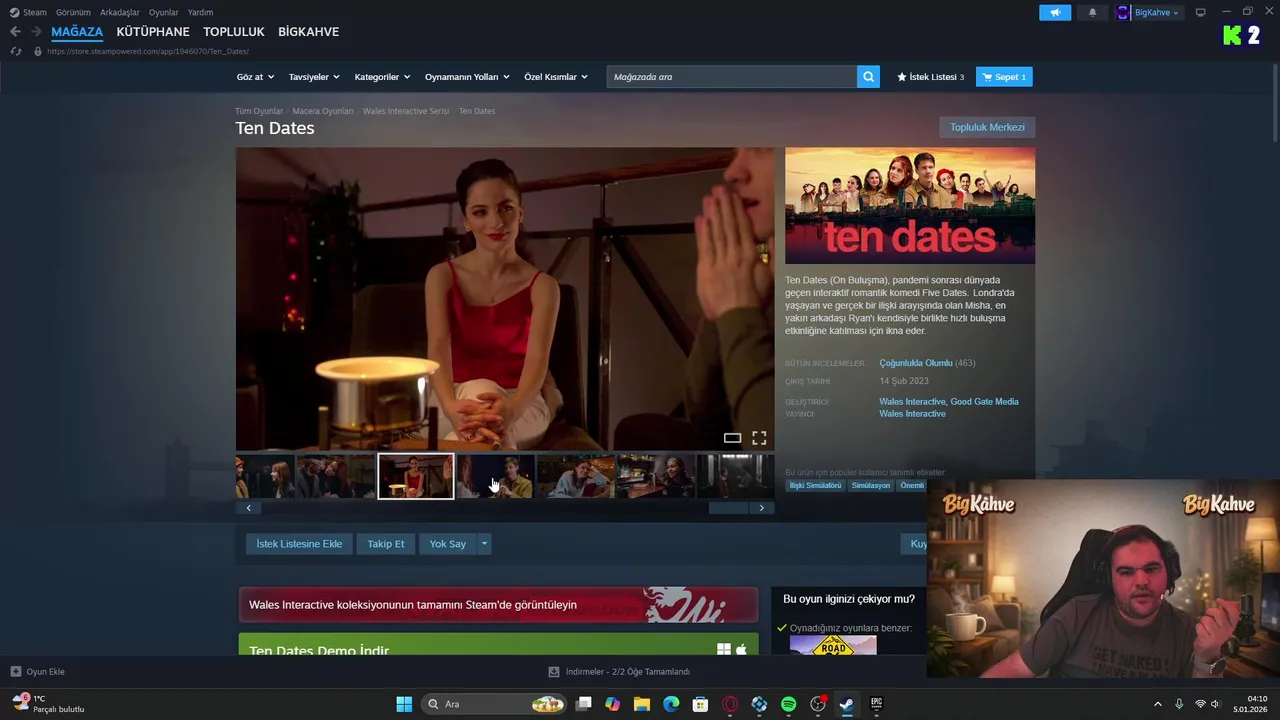1280x720 pixels.
Task: Click the Yok Say button
Action: [448, 544]
